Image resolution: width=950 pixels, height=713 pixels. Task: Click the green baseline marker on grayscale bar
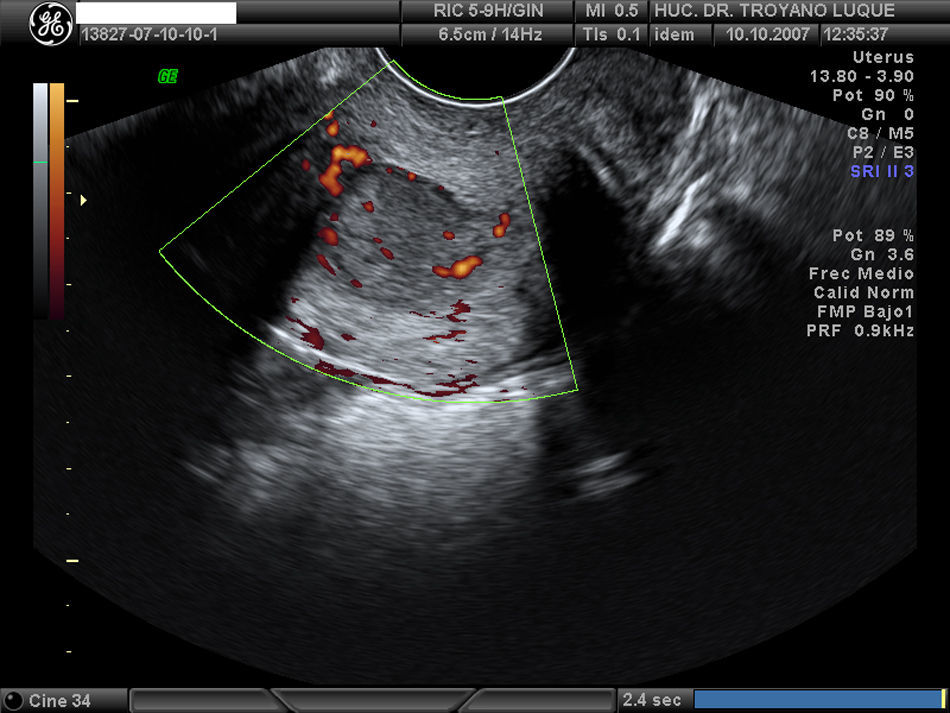click(x=40, y=162)
